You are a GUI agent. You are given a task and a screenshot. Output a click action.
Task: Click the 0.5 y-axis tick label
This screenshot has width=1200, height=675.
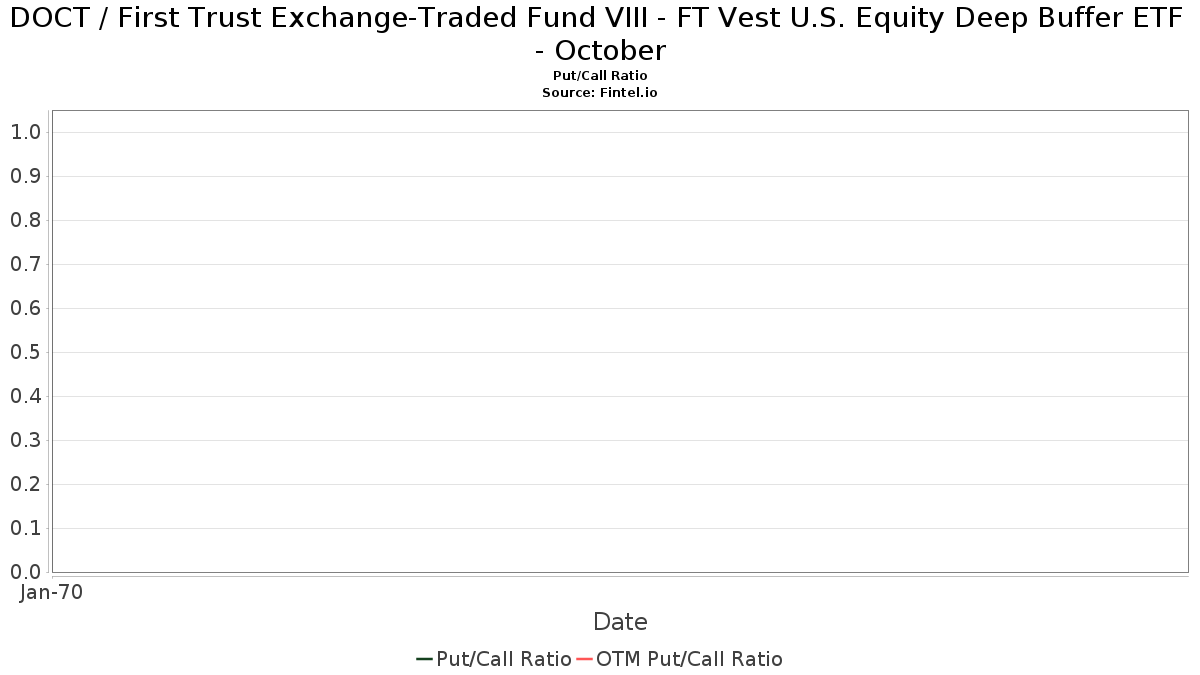pyautogui.click(x=25, y=352)
